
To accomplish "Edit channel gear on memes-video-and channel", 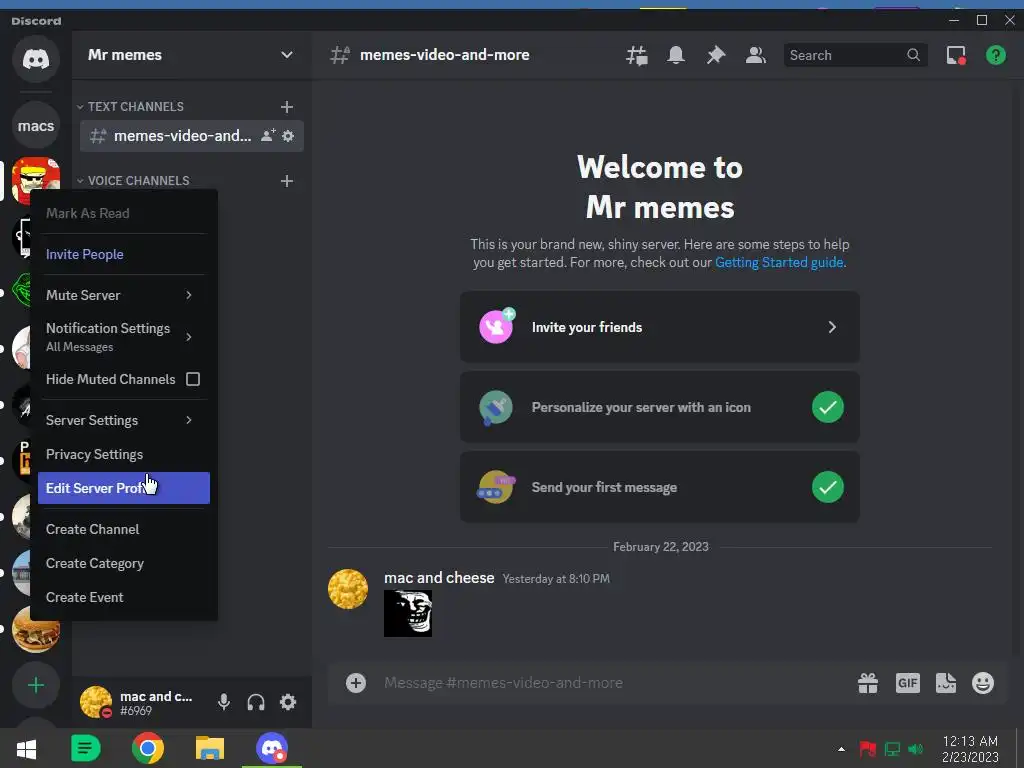I will pyautogui.click(x=288, y=136).
